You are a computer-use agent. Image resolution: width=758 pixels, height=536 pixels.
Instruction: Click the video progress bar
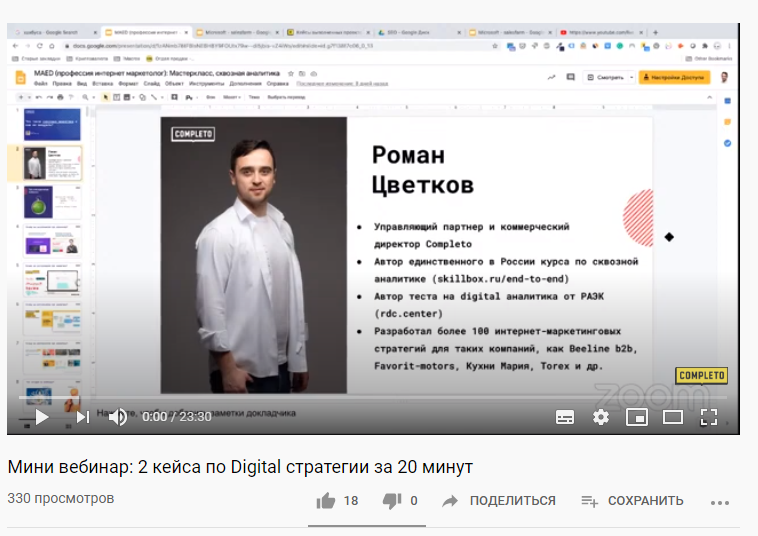pyautogui.click(x=373, y=397)
